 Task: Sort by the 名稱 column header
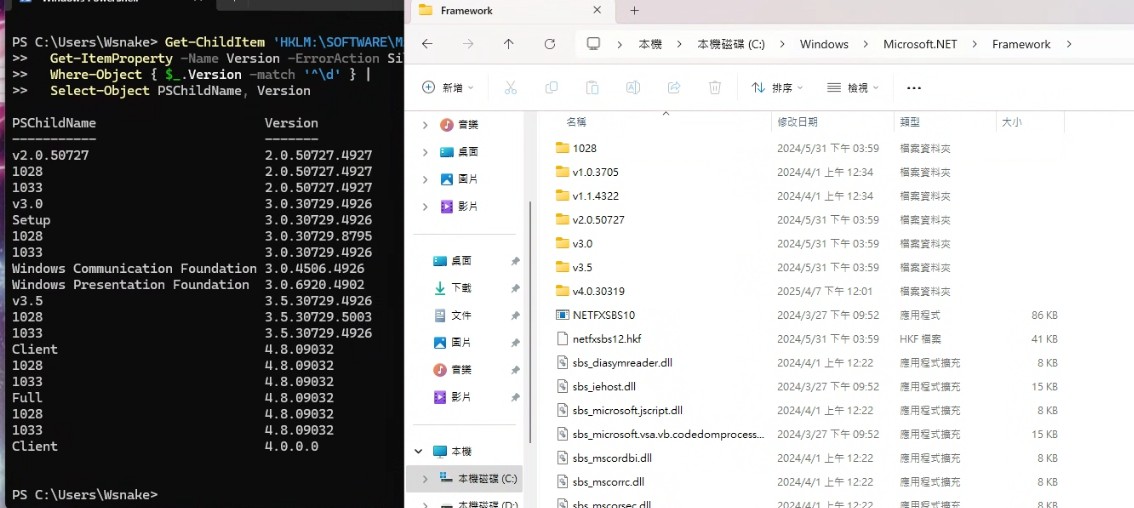click(576, 122)
